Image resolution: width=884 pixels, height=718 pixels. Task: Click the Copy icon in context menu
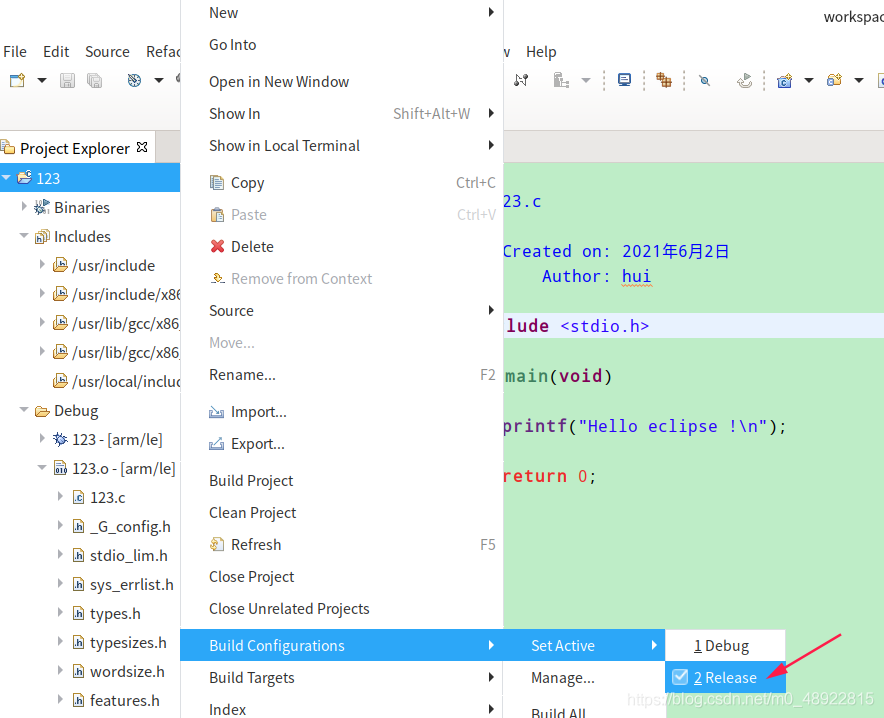point(217,183)
